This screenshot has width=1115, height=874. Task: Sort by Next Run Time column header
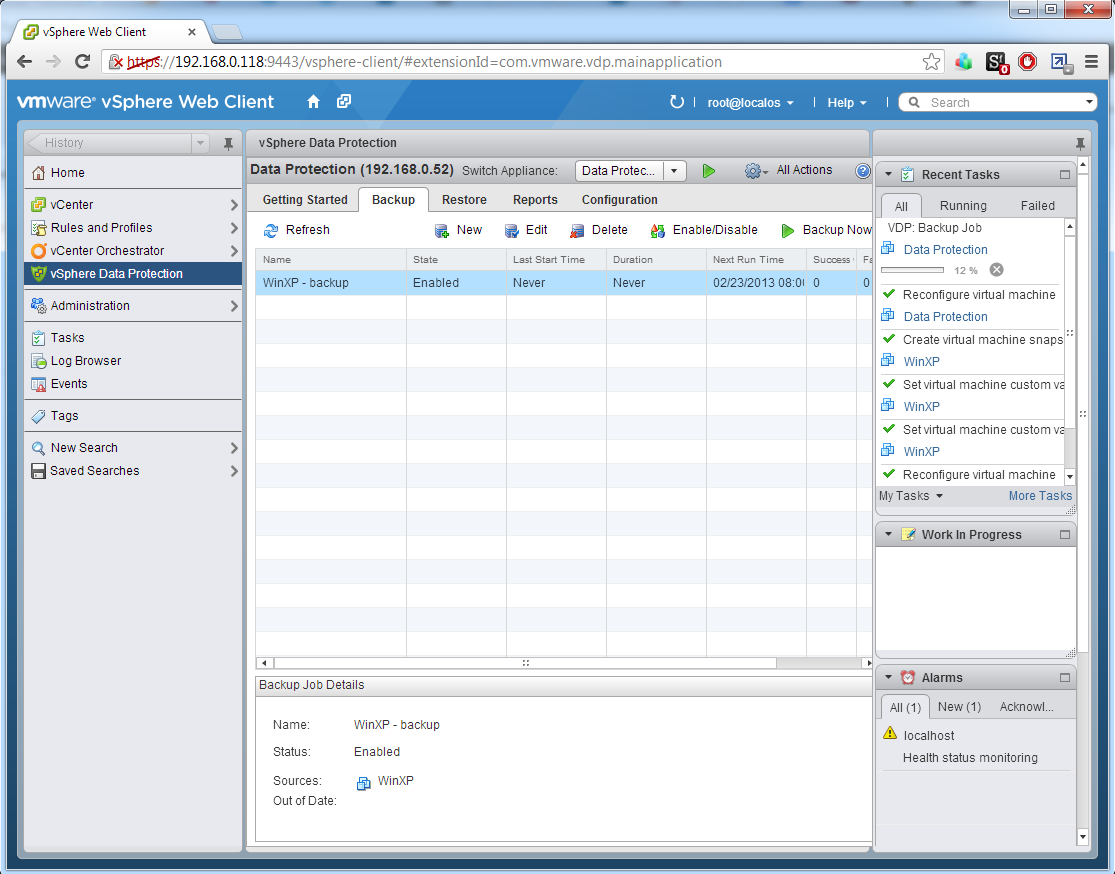755,260
